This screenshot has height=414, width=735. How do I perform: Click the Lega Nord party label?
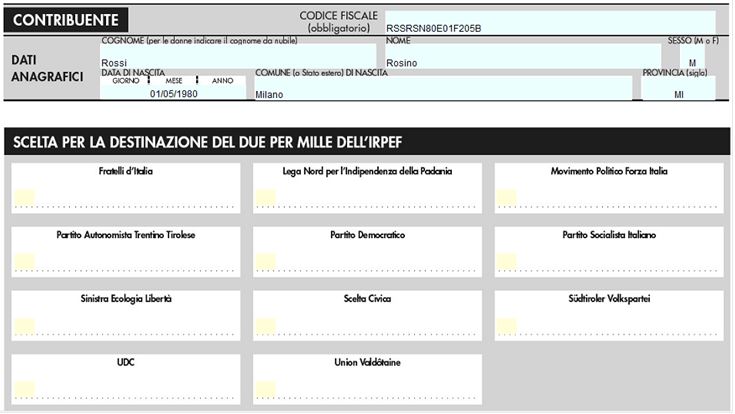368,171
